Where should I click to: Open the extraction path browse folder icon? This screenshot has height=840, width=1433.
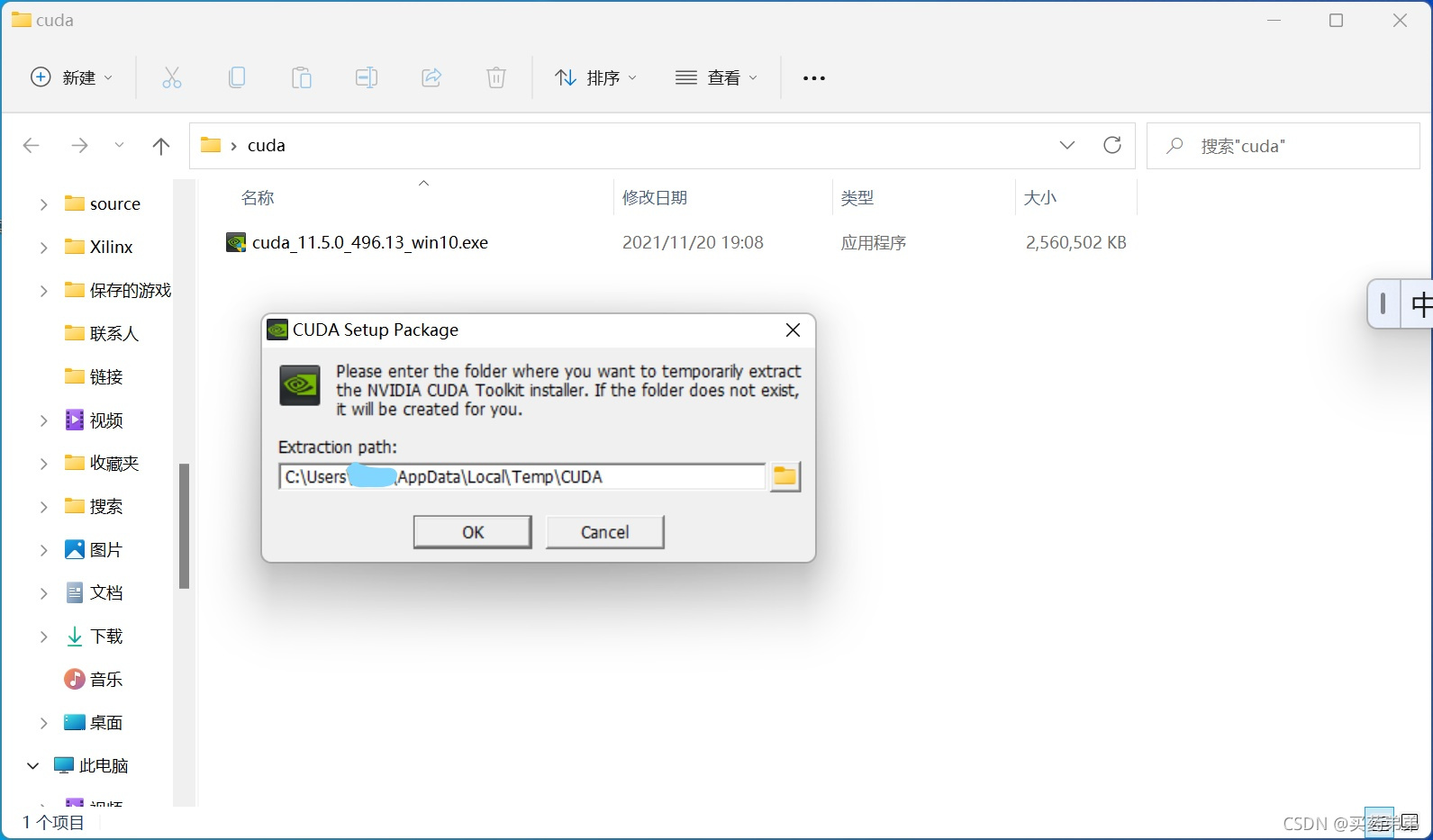click(x=785, y=476)
